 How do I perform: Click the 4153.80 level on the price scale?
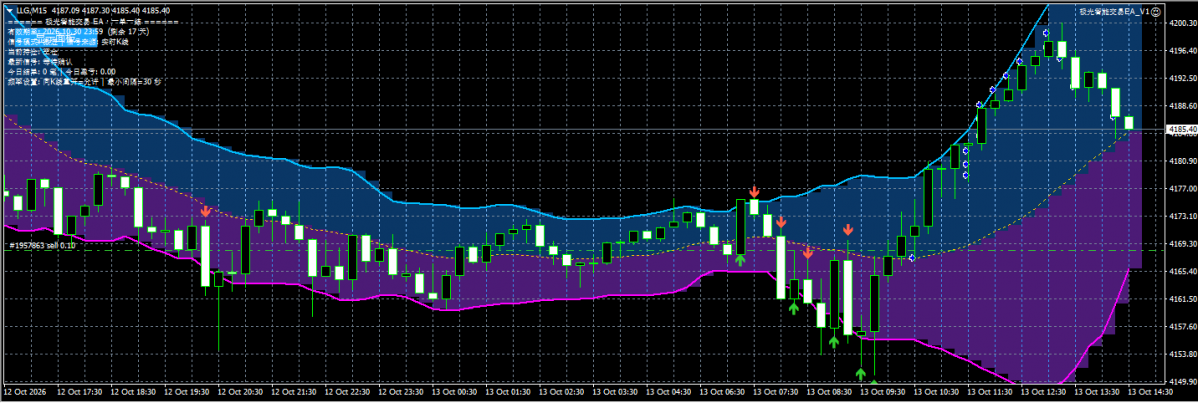[1182, 355]
